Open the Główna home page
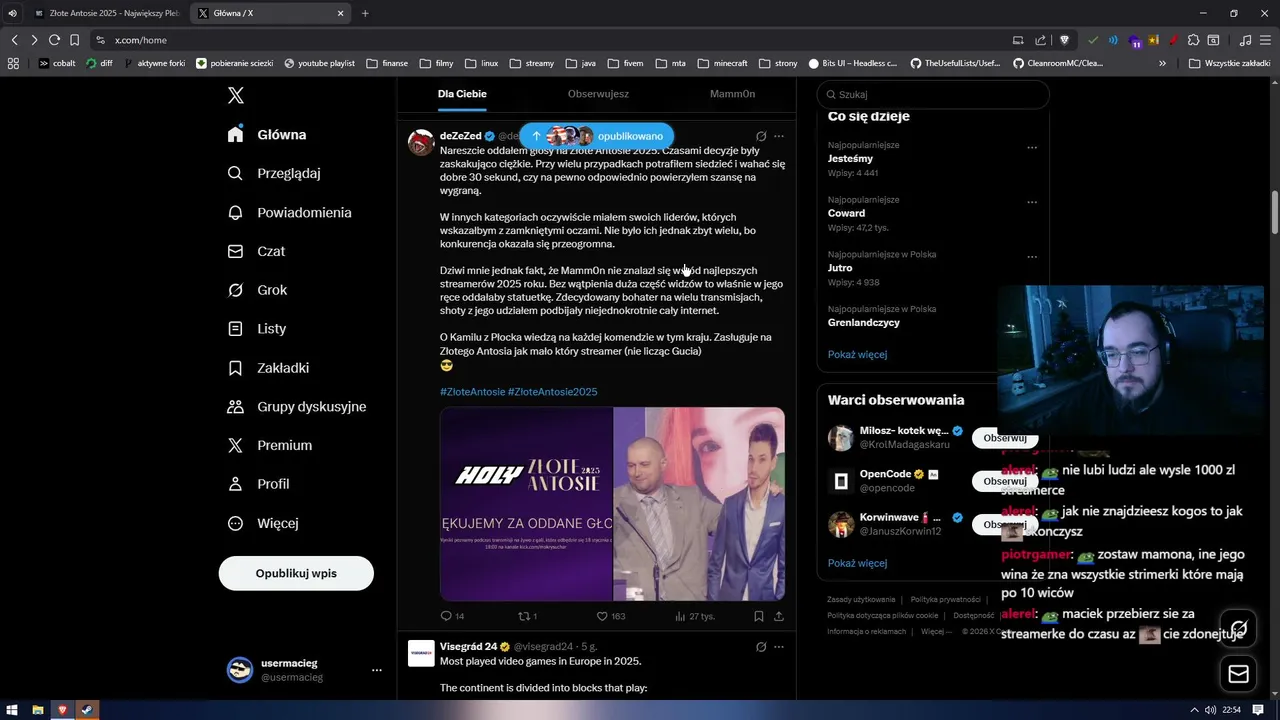Screen dimensions: 1280x720 point(267,135)
